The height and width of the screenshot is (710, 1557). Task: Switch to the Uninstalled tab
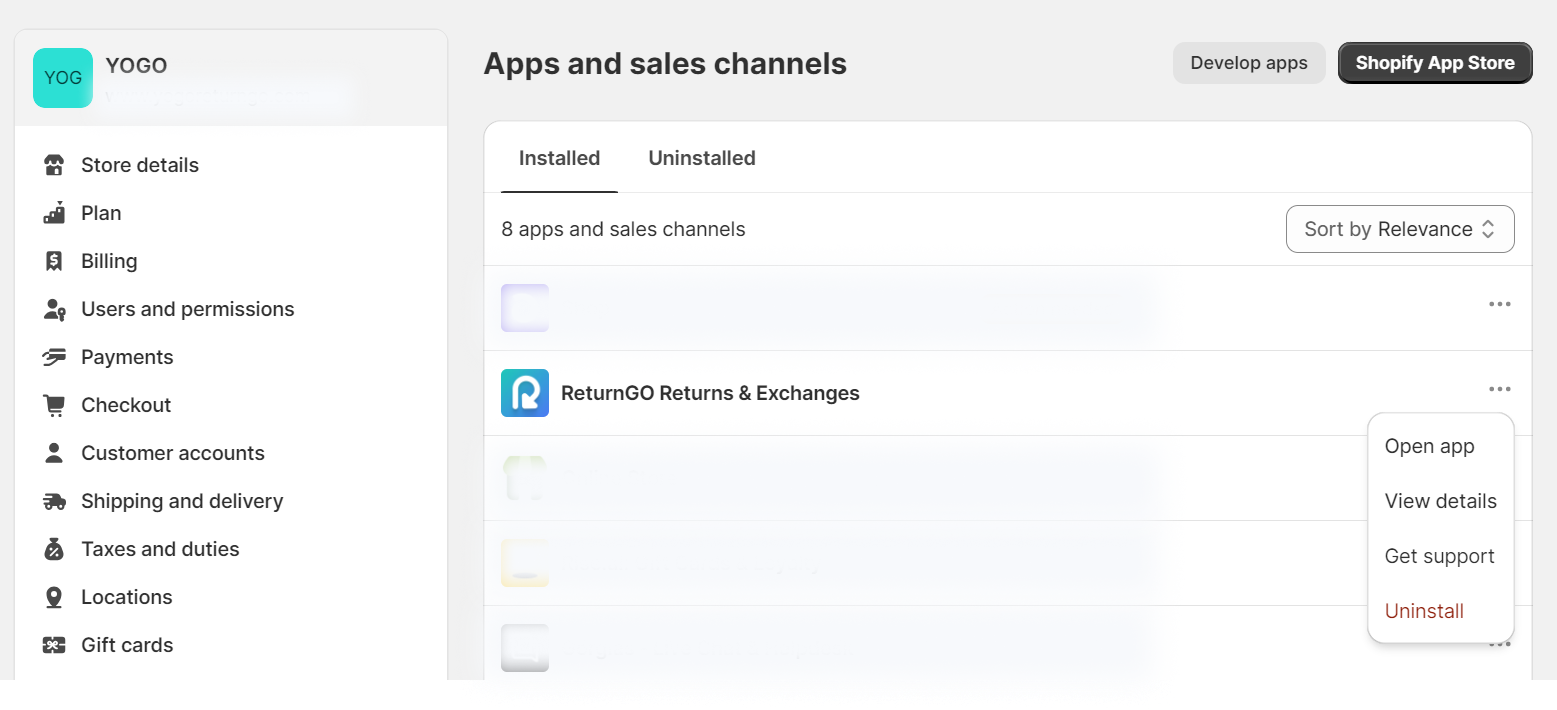click(x=702, y=158)
